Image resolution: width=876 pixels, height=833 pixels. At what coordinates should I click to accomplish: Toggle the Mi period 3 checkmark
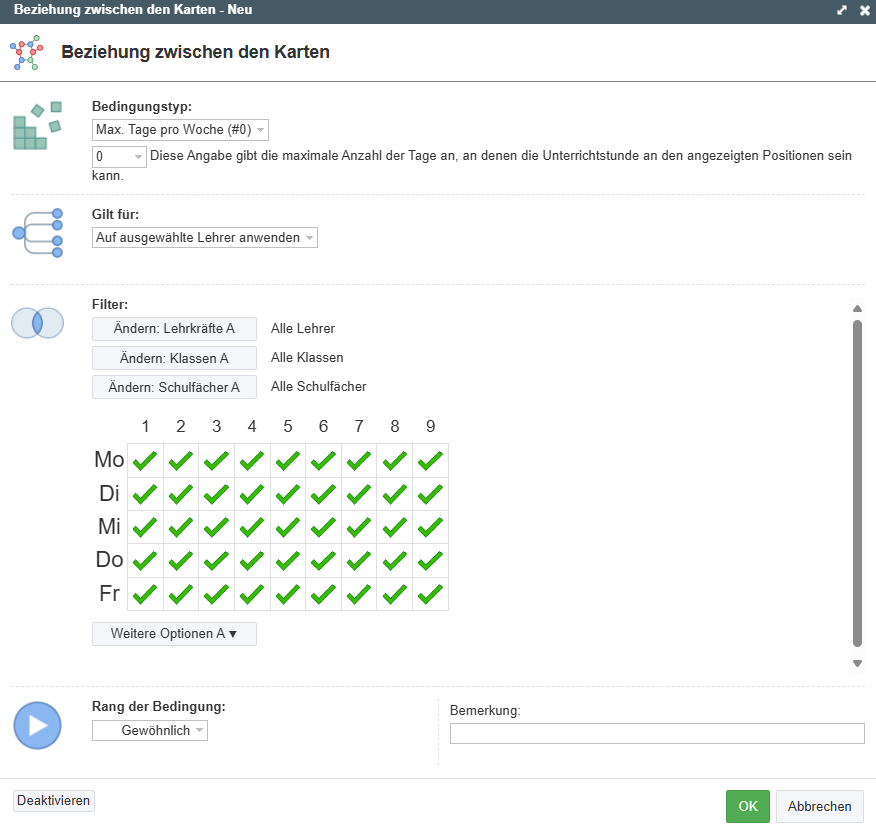(216, 527)
